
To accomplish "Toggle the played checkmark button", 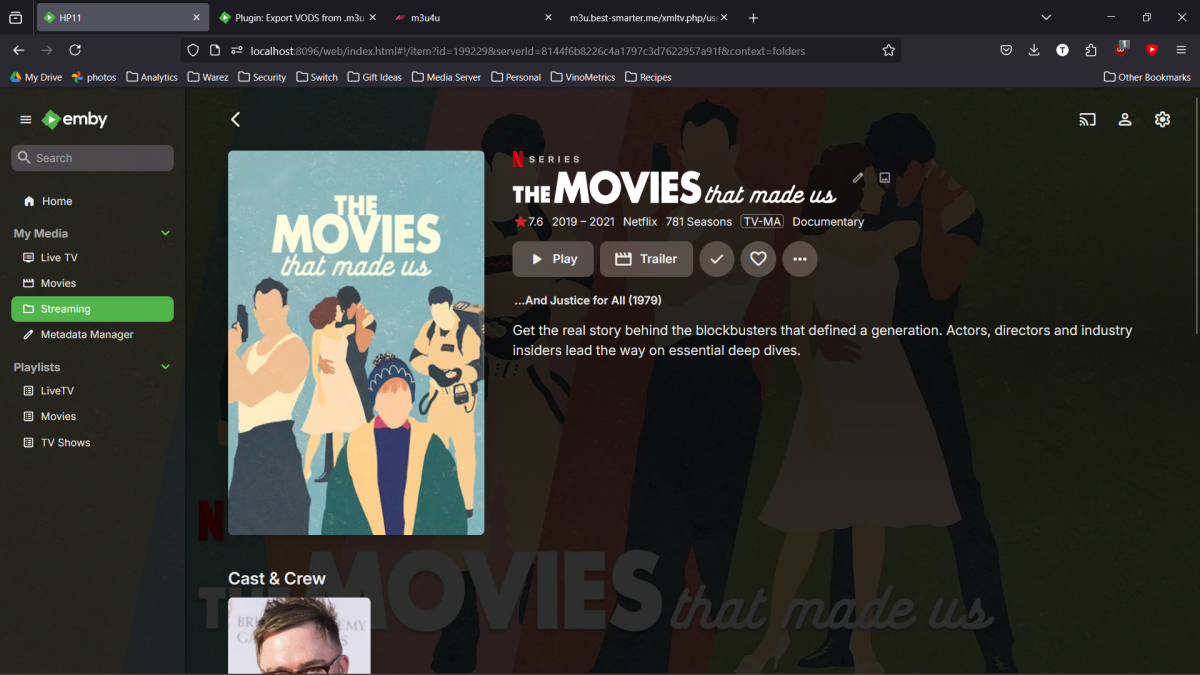I will [716, 259].
